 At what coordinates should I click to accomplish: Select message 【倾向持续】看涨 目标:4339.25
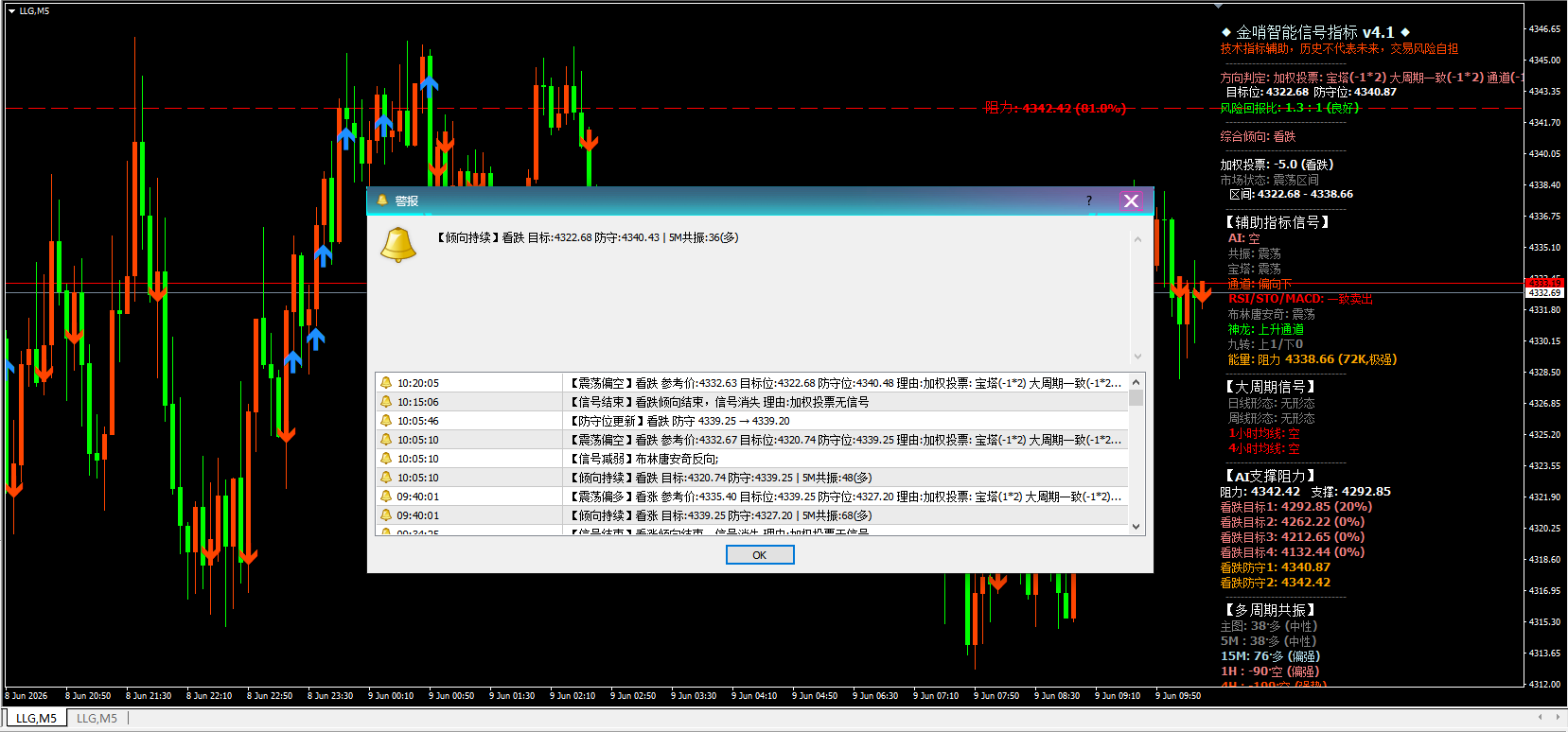coord(720,515)
